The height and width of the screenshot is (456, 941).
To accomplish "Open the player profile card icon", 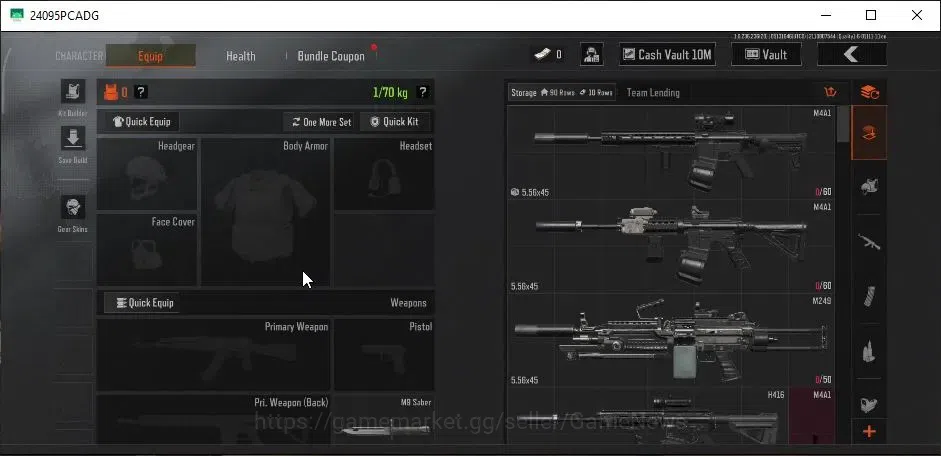I will point(592,55).
